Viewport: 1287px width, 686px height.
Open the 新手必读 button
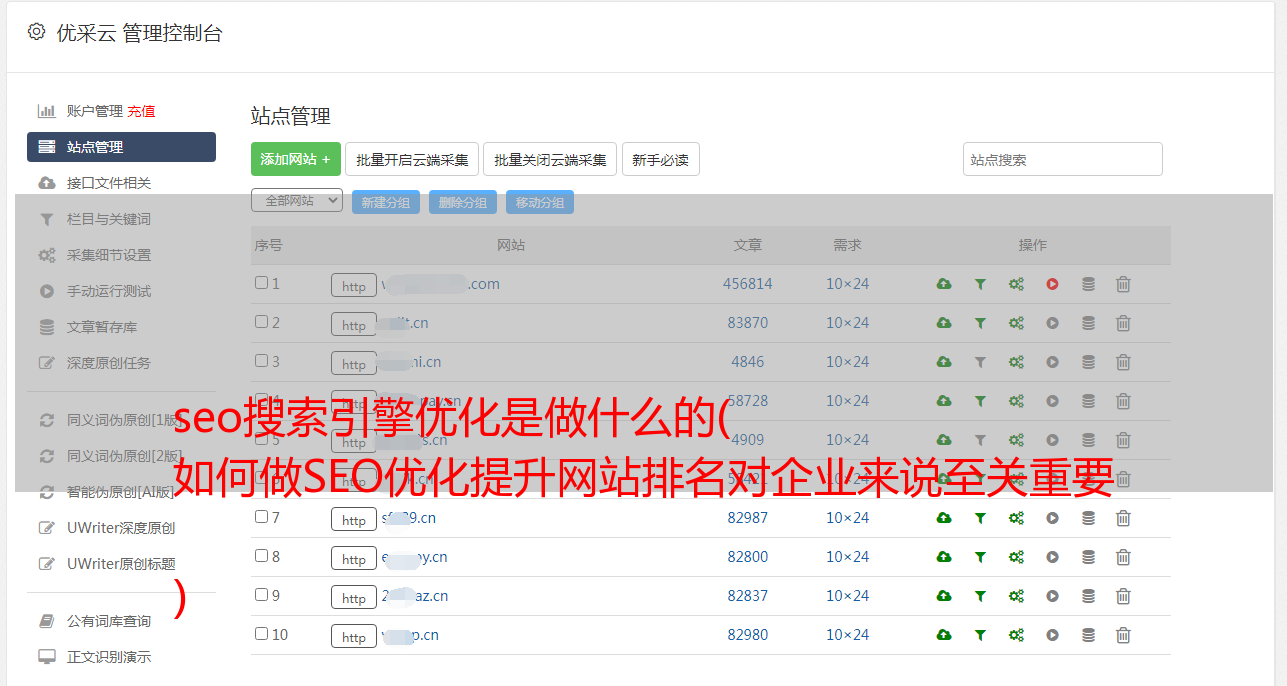tap(661, 159)
